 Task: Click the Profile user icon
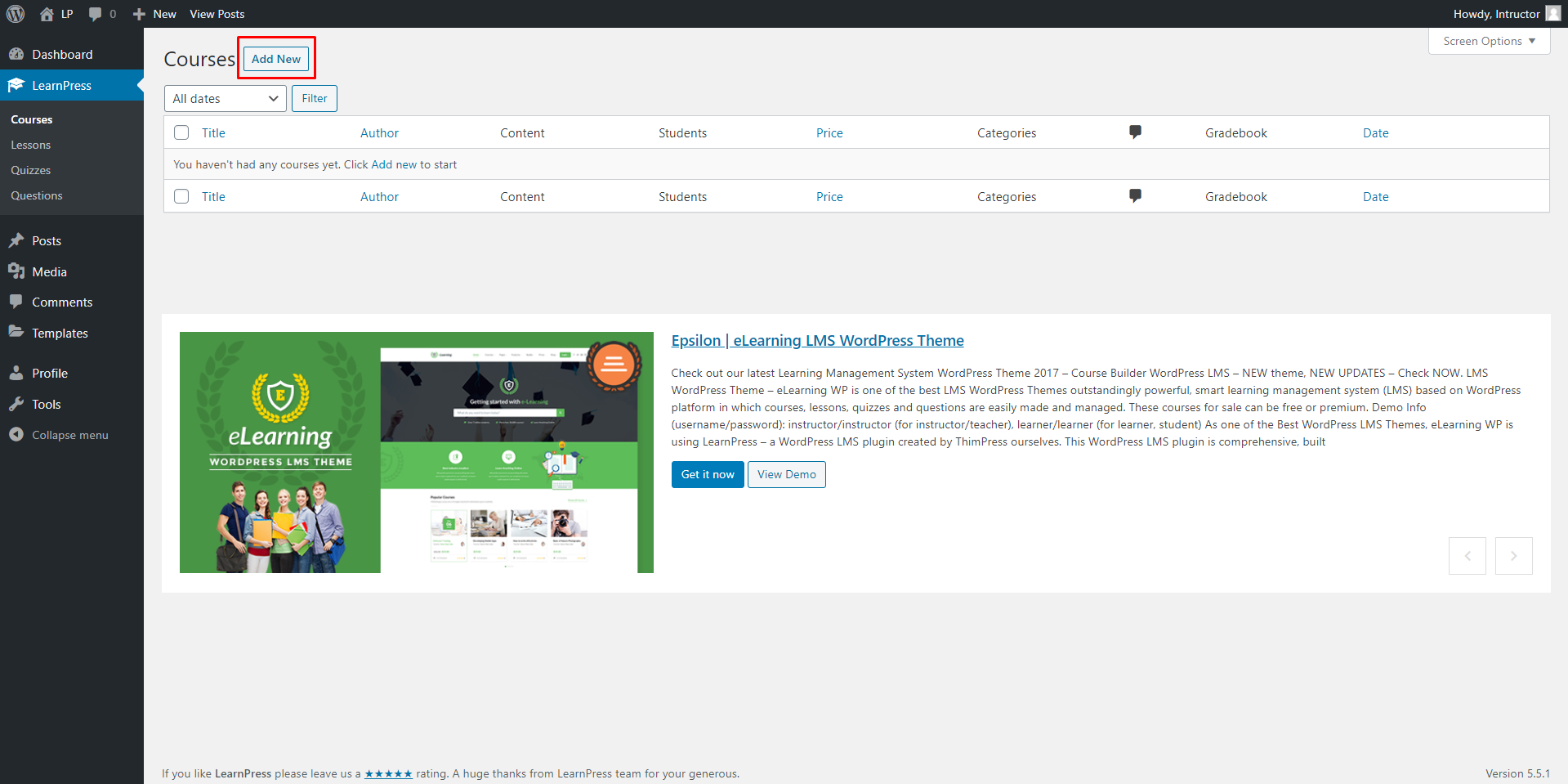click(16, 373)
